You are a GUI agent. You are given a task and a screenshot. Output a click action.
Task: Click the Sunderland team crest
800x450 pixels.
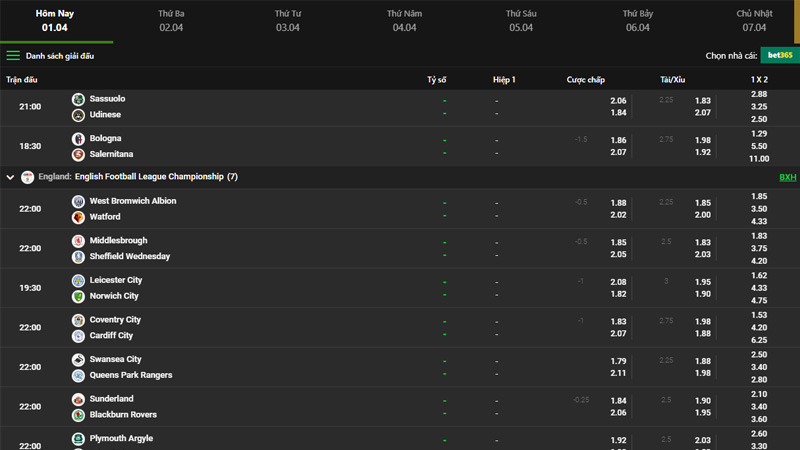(x=78, y=399)
